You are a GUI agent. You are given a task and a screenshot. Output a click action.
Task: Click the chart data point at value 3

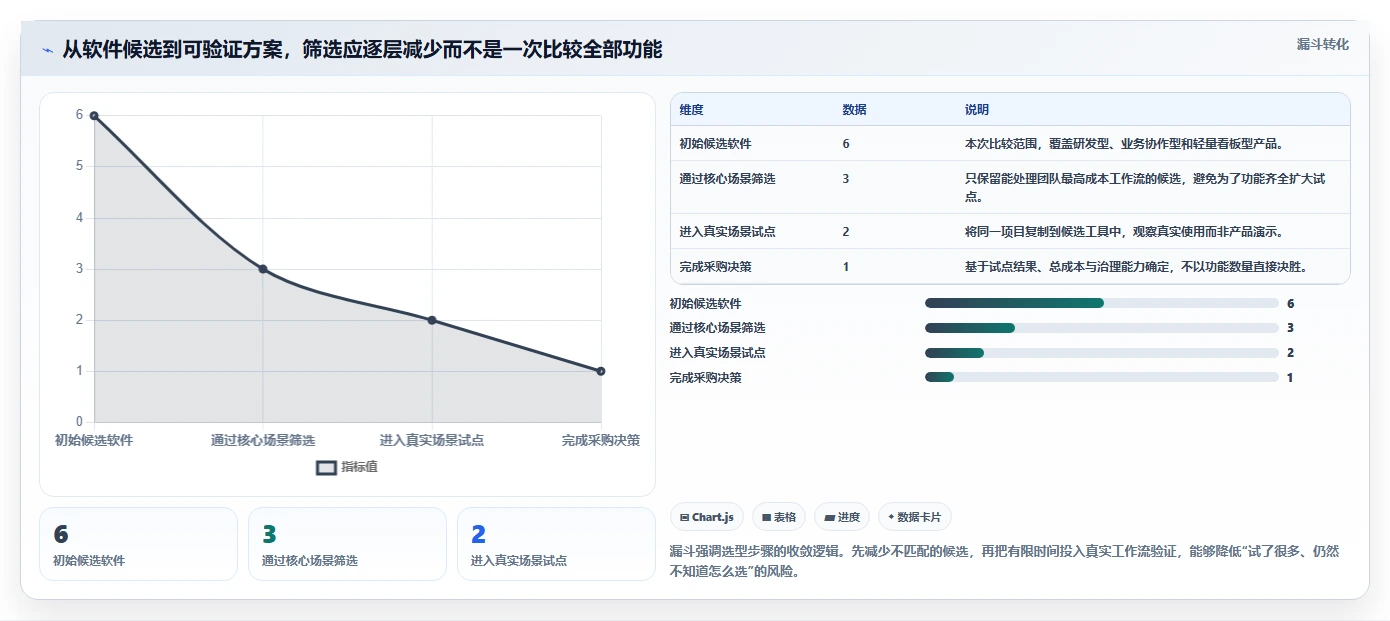click(x=263, y=269)
